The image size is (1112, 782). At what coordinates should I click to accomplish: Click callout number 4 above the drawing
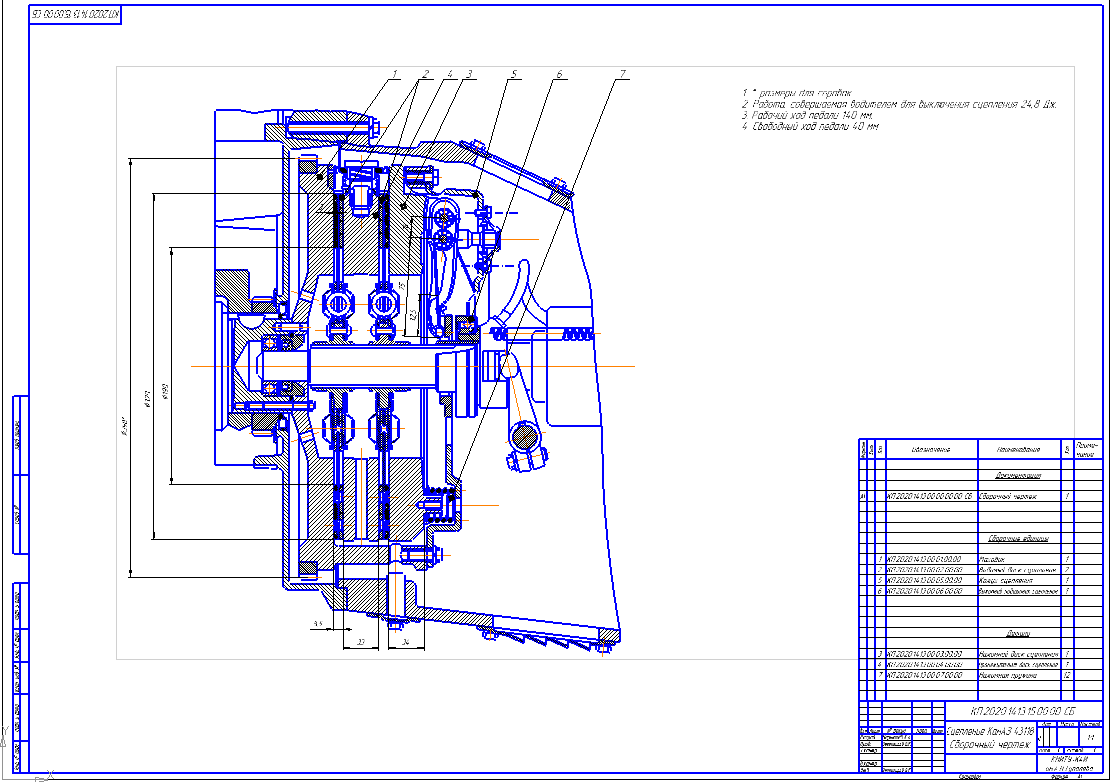(449, 74)
